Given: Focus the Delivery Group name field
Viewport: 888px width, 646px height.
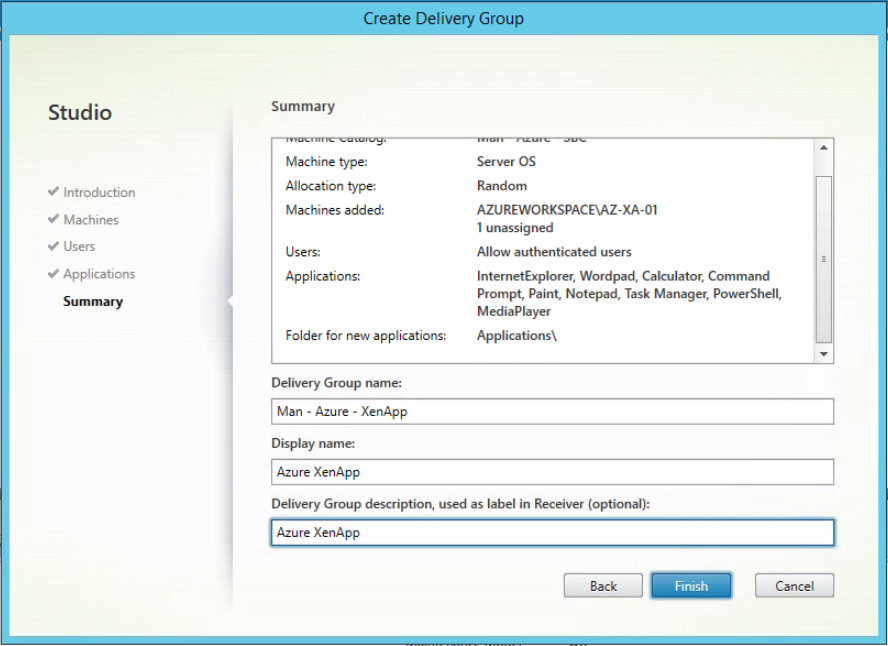Looking at the screenshot, I should click(x=552, y=411).
